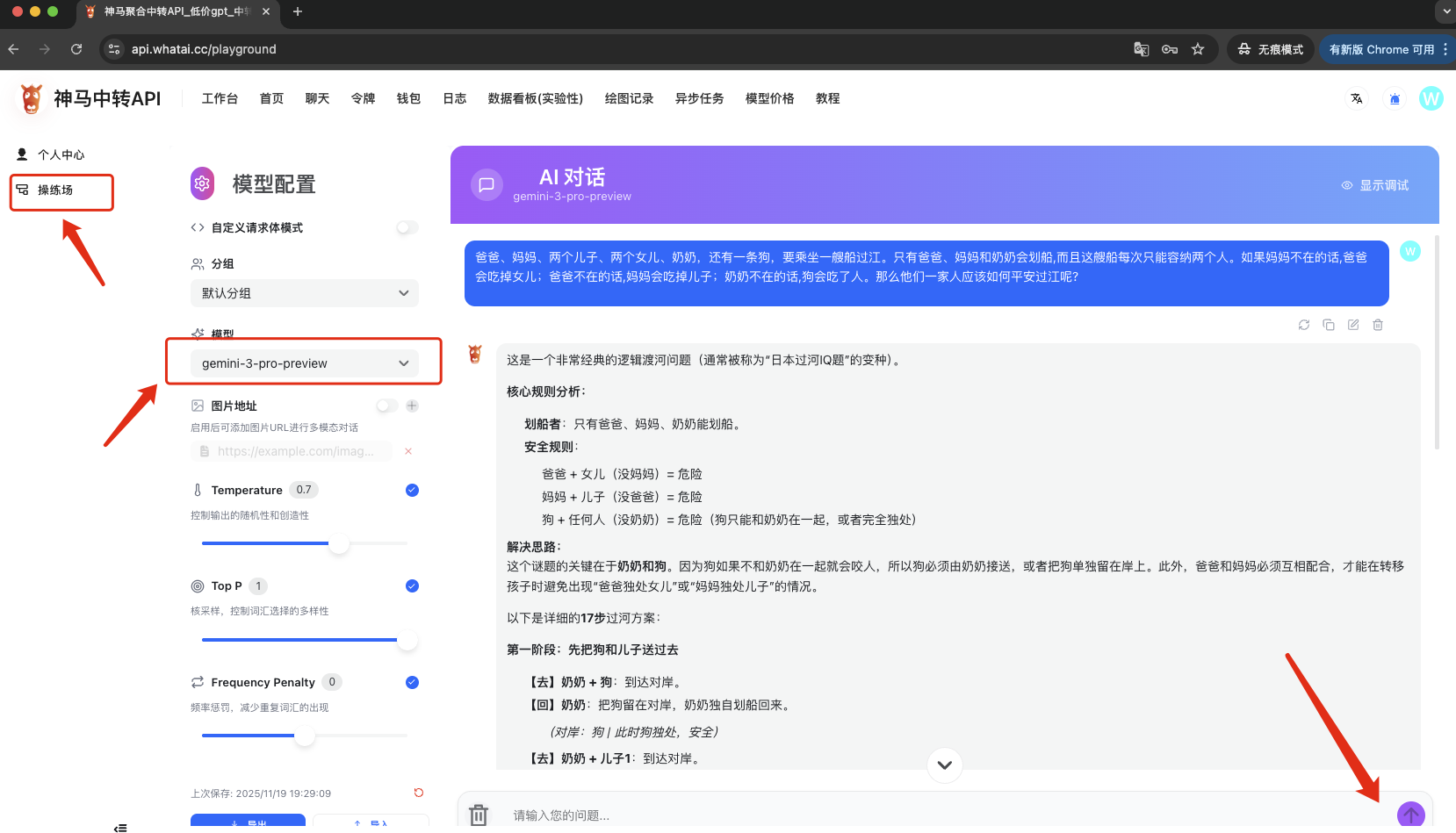Open 数据看板(实验性) in top navigation

536,98
